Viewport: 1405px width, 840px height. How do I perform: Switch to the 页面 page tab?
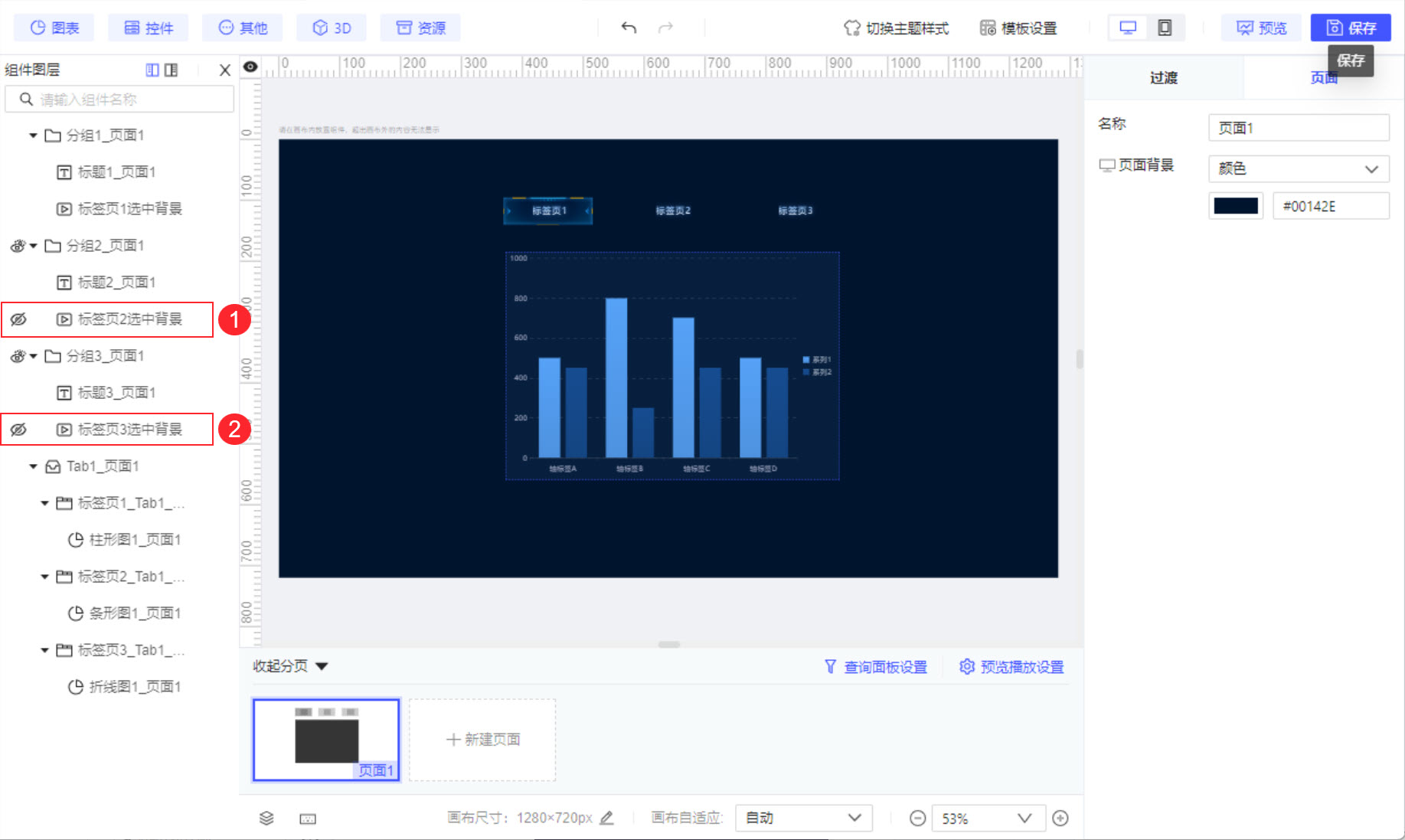click(1323, 77)
